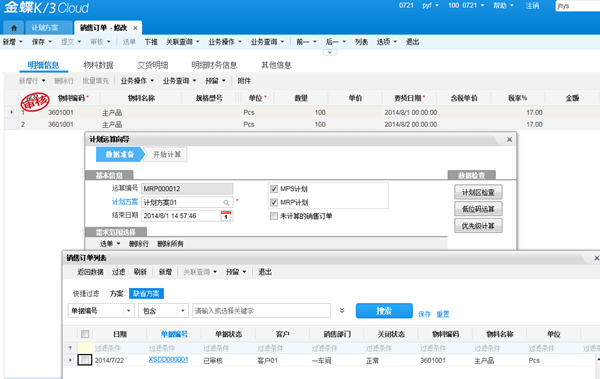The image size is (600, 379).
Task: Click 删除所有 in the wizard
Action: (170, 244)
